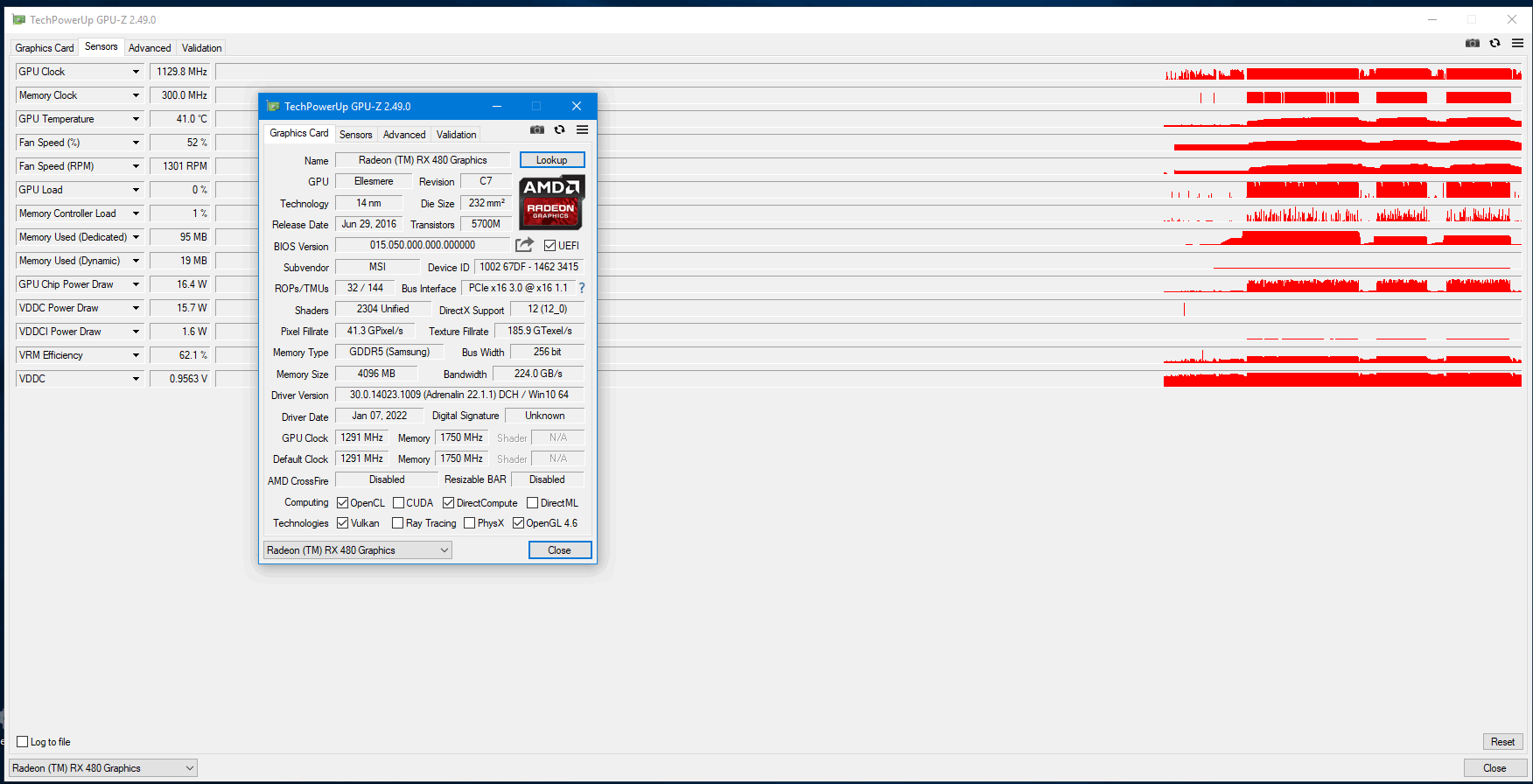The image size is (1533, 784).
Task: Click the GPU-Z app icon in front window title bar
Action: pos(273,106)
